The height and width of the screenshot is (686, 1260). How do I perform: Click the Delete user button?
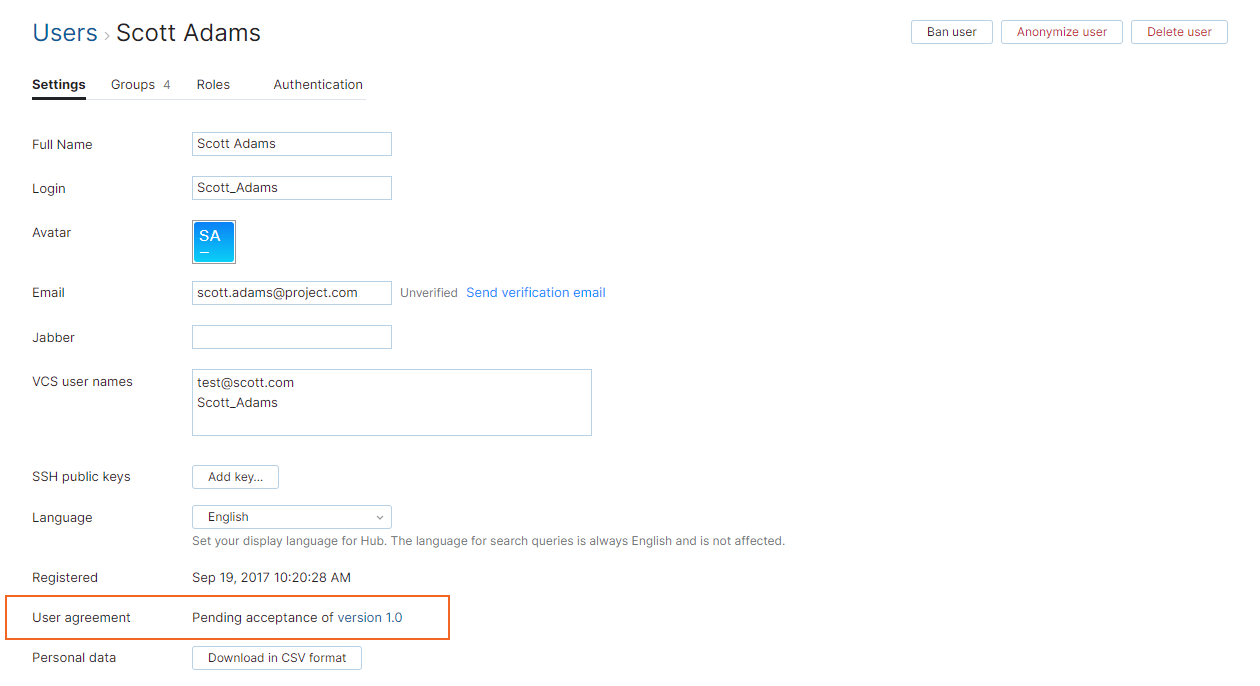[1178, 31]
